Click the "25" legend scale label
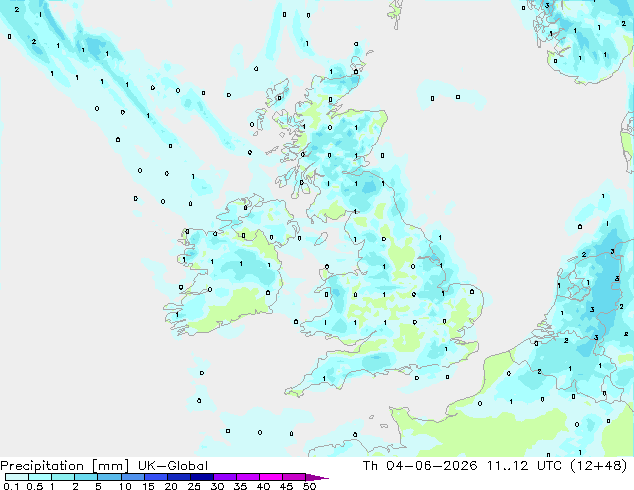Image resolution: width=634 pixels, height=490 pixels. pyautogui.click(x=194, y=486)
